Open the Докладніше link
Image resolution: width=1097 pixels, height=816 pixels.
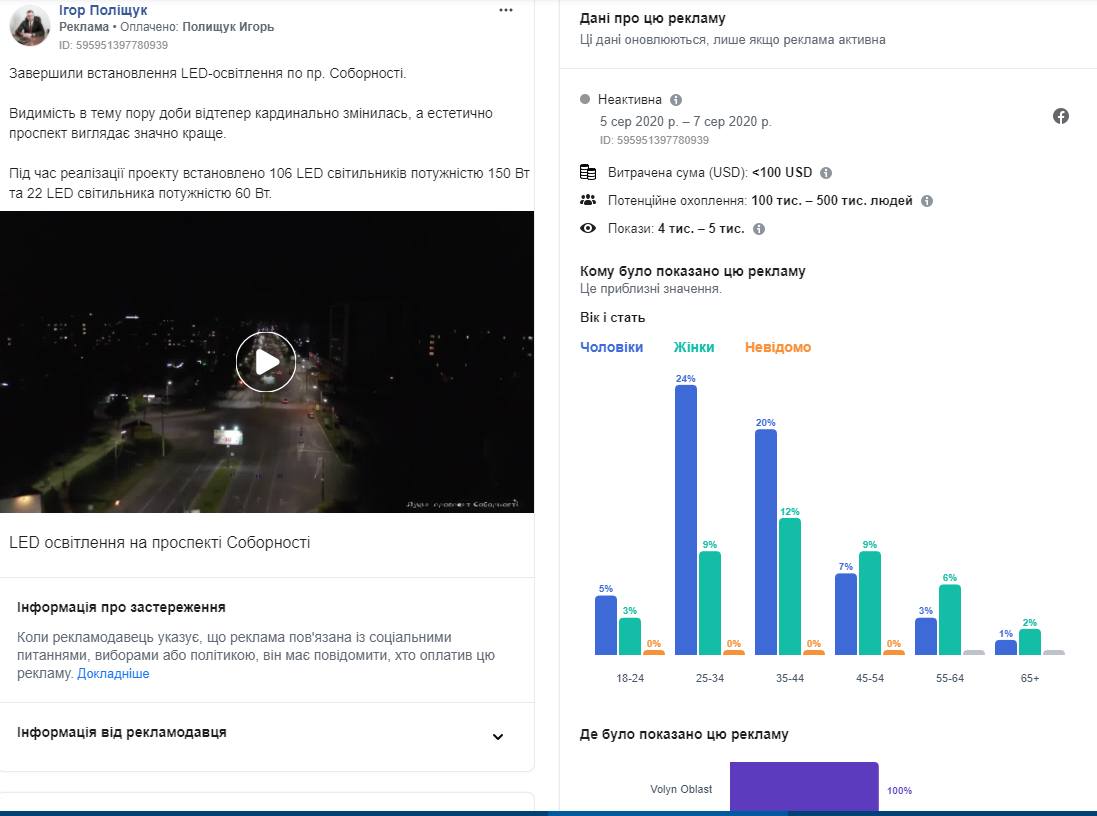tap(113, 674)
